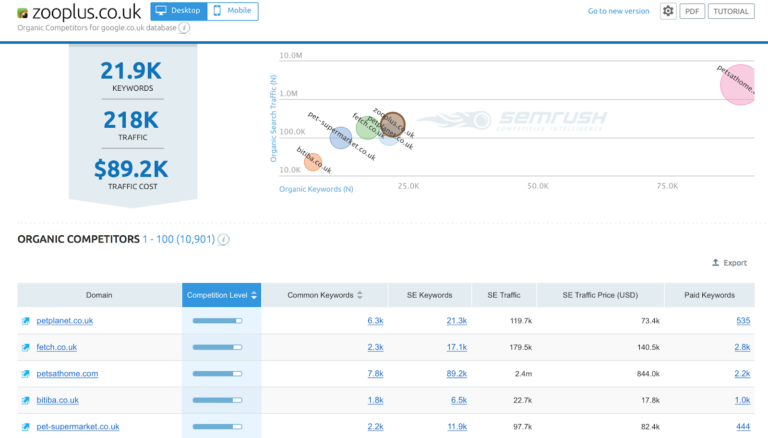Open 1.0k paid keywords link
Screen dimensions: 768x438
[742, 400]
